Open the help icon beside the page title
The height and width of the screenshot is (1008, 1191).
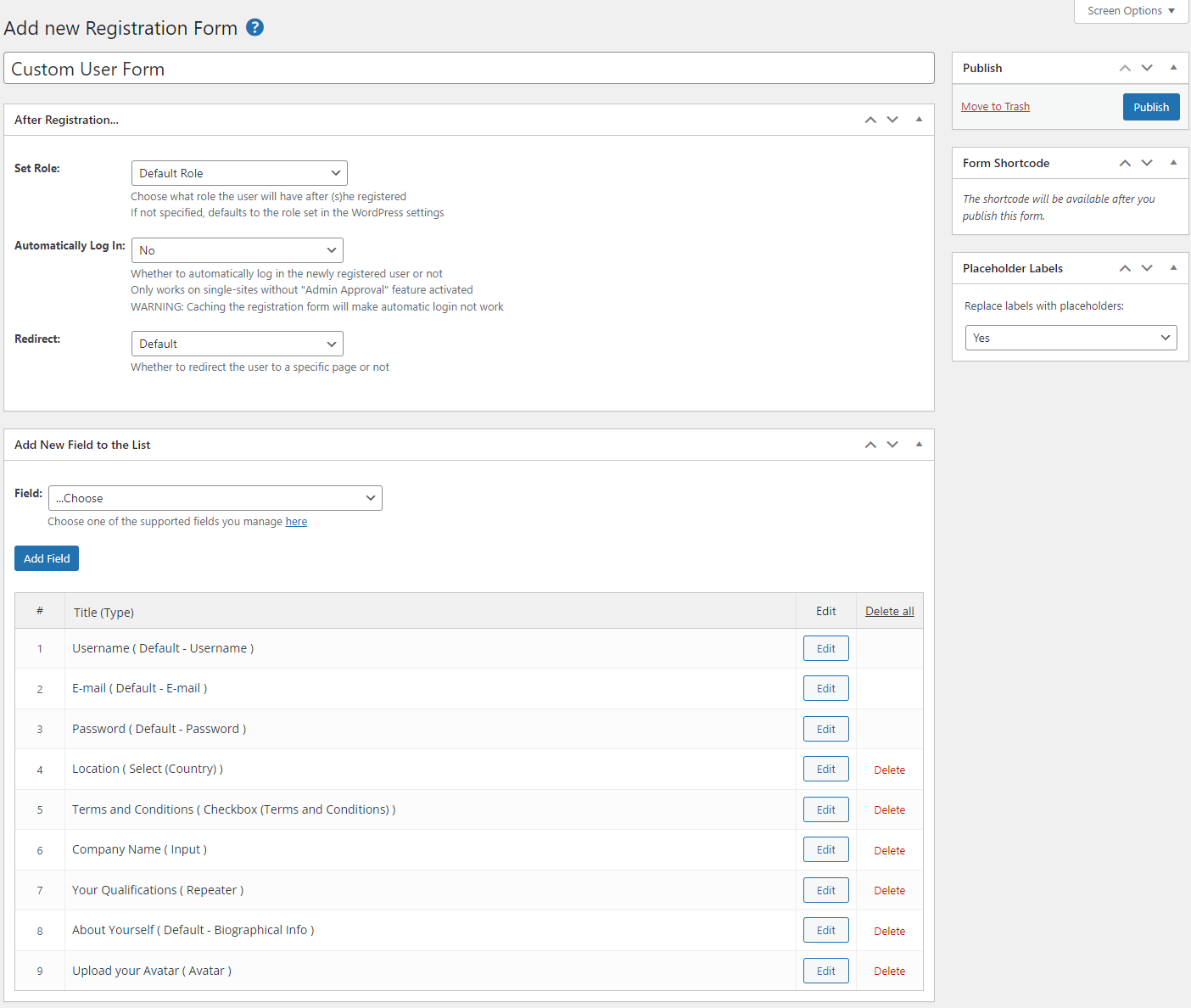click(254, 27)
